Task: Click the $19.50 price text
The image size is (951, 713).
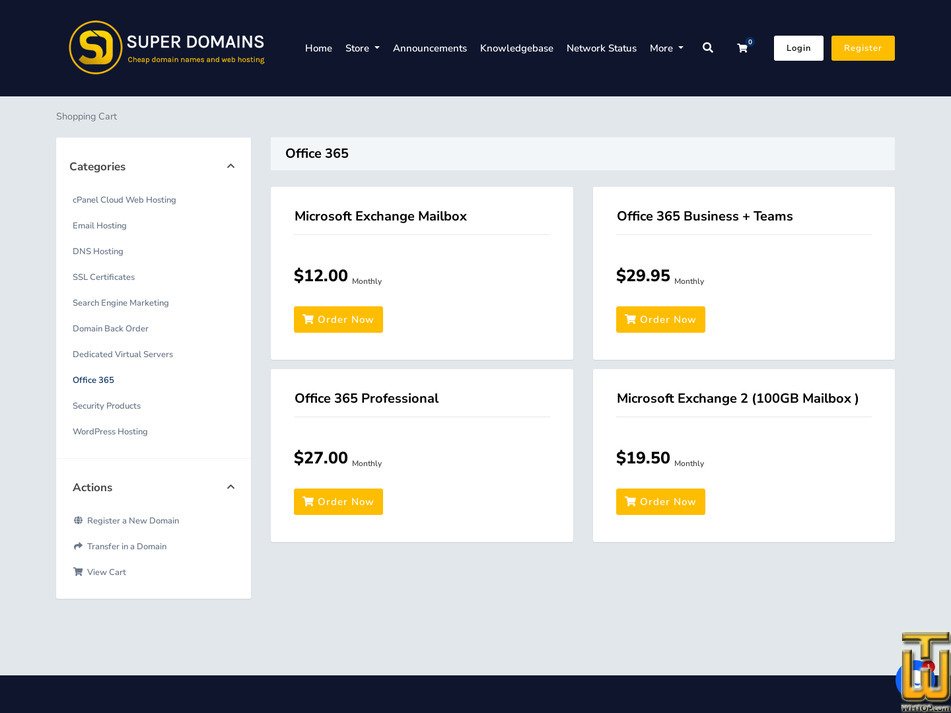Action: click(643, 457)
